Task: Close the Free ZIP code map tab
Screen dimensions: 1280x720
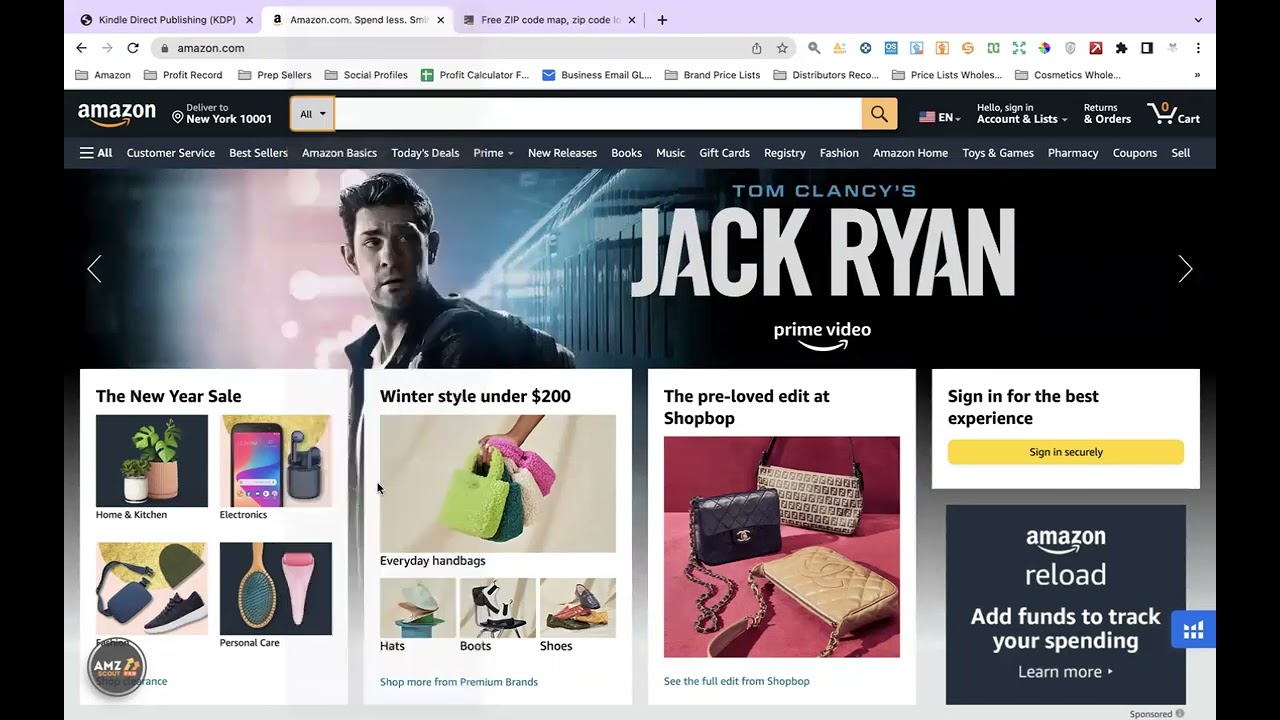Action: [x=632, y=20]
